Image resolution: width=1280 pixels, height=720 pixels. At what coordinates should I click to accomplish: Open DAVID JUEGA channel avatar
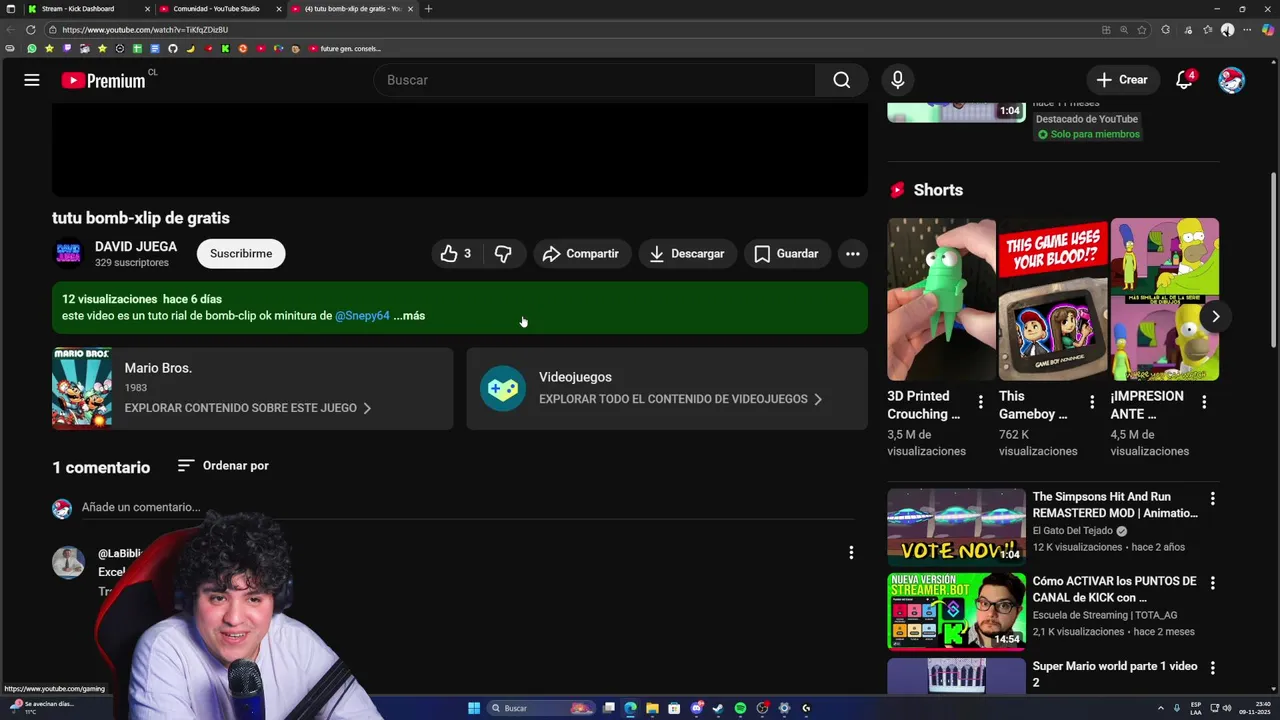[68, 254]
